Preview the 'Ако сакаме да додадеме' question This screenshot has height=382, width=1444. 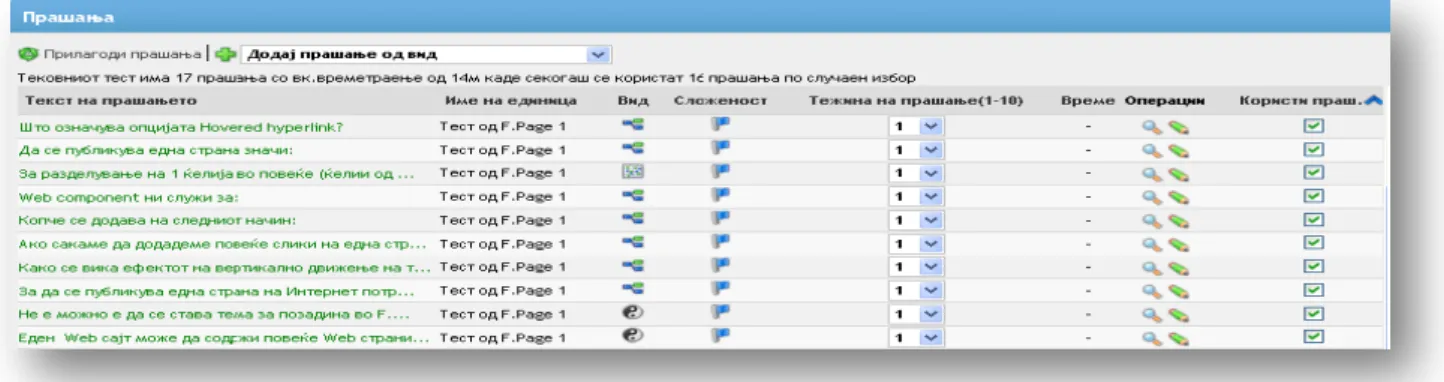pos(1151,244)
